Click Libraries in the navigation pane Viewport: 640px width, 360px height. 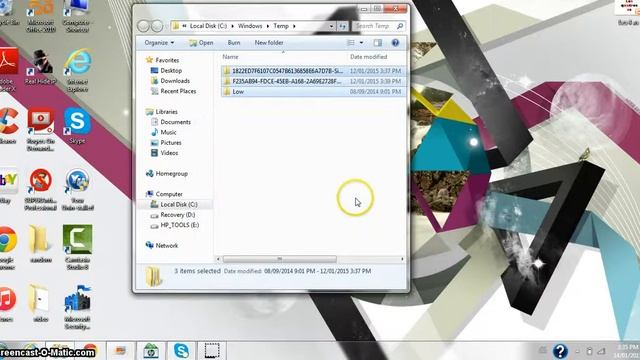point(166,111)
